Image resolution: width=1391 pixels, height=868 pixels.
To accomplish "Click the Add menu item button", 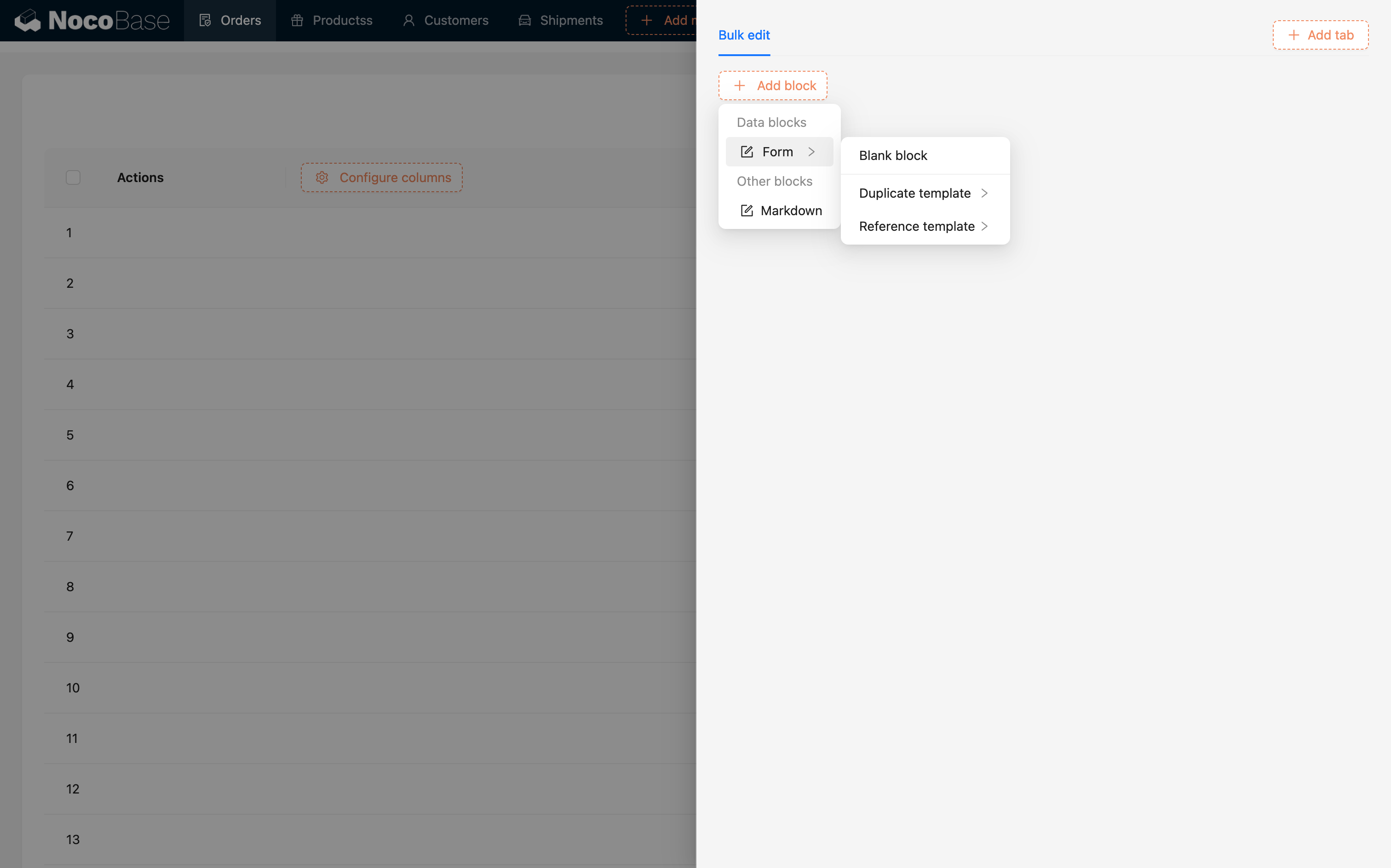I will pos(663,21).
